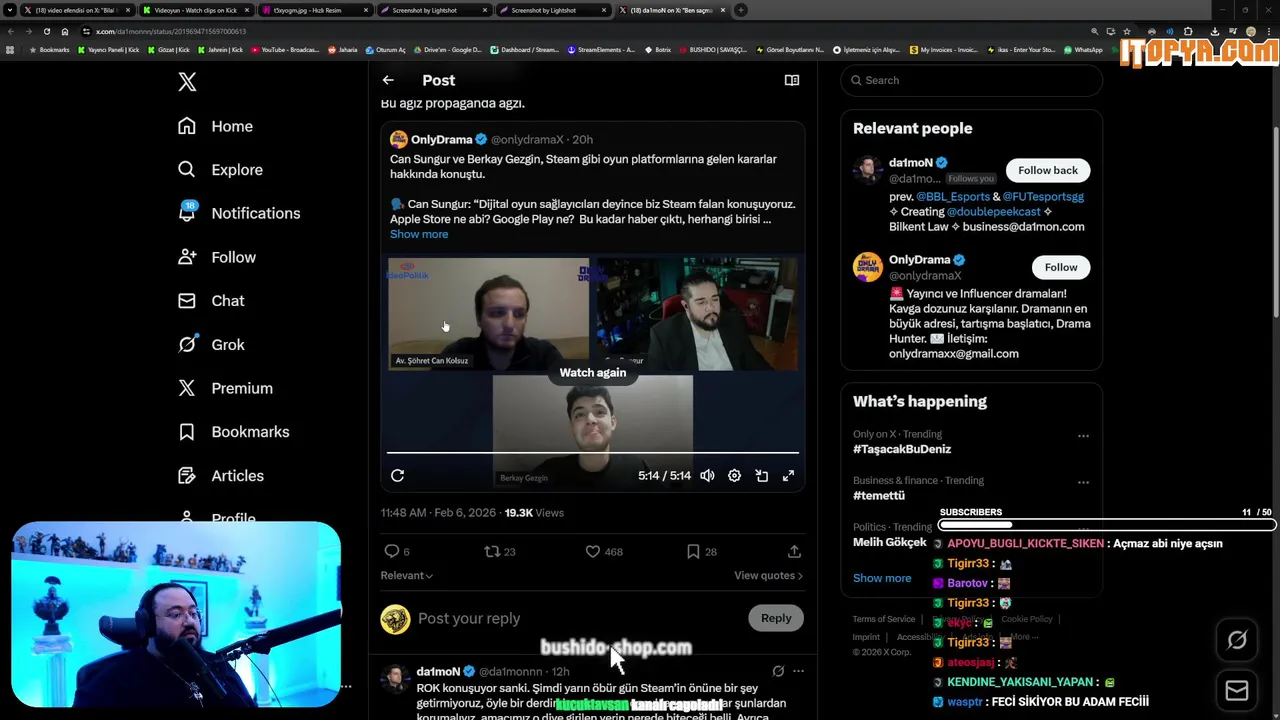
Task: Open the Terms of Service footer link
Action: (884, 619)
